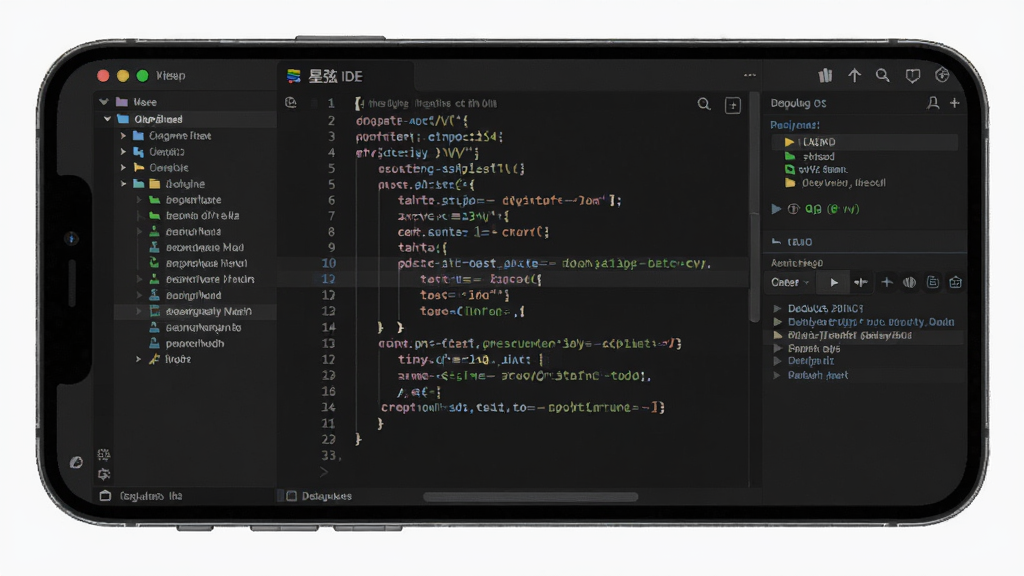Image resolution: width=1024 pixels, height=576 pixels.
Task: Open search from the top-right toolbar magnifier
Action: click(x=883, y=76)
